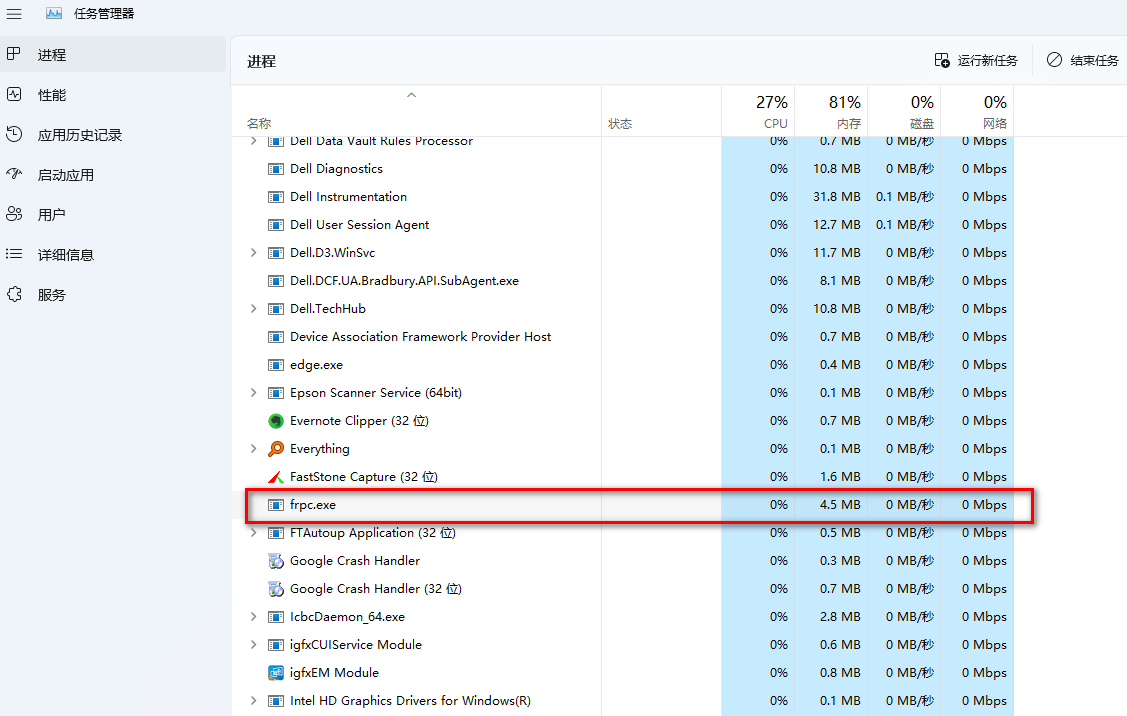Screen dimensions: 1127x716
Task: Open the hamburger navigation menu
Action: coord(14,14)
